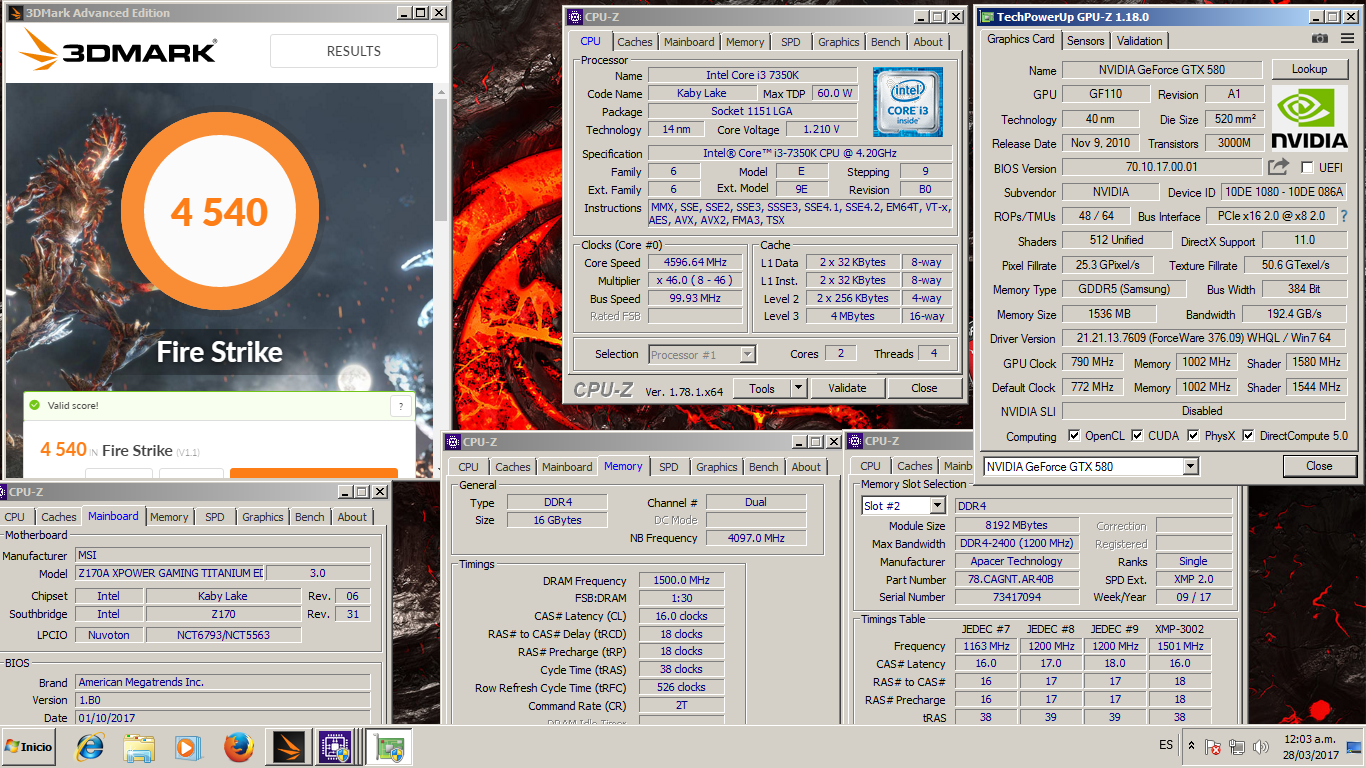Toggle the UEFI checkbox

coord(1306,168)
